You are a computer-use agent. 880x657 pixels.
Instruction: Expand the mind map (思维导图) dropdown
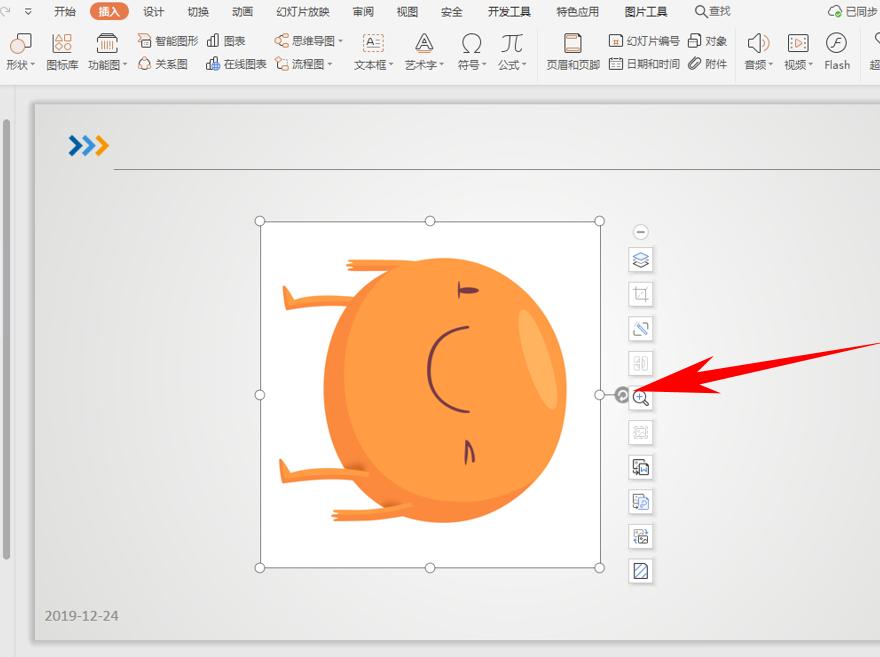pos(309,41)
